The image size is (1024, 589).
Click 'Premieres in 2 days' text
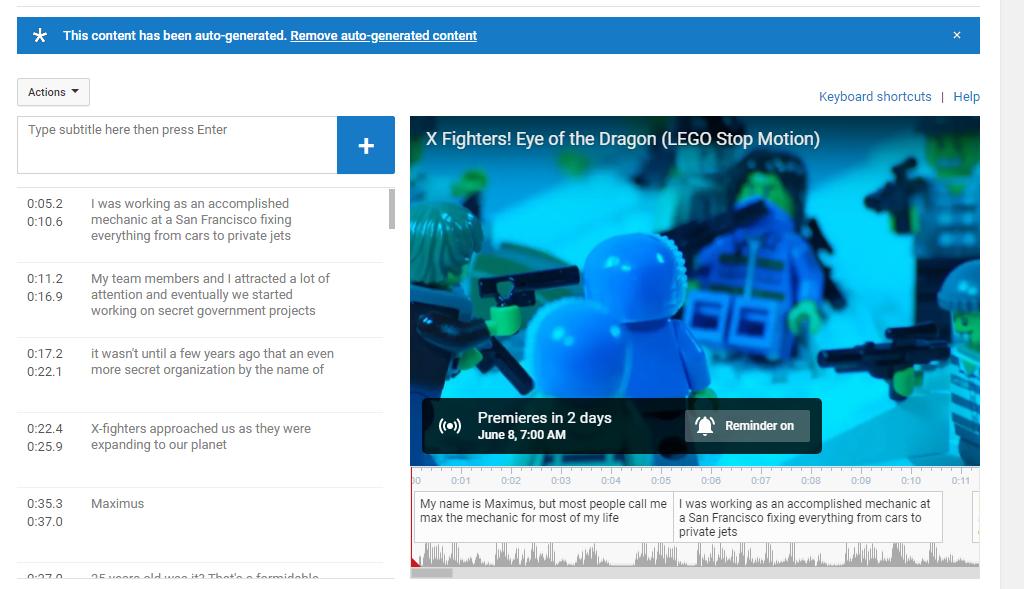(x=545, y=418)
